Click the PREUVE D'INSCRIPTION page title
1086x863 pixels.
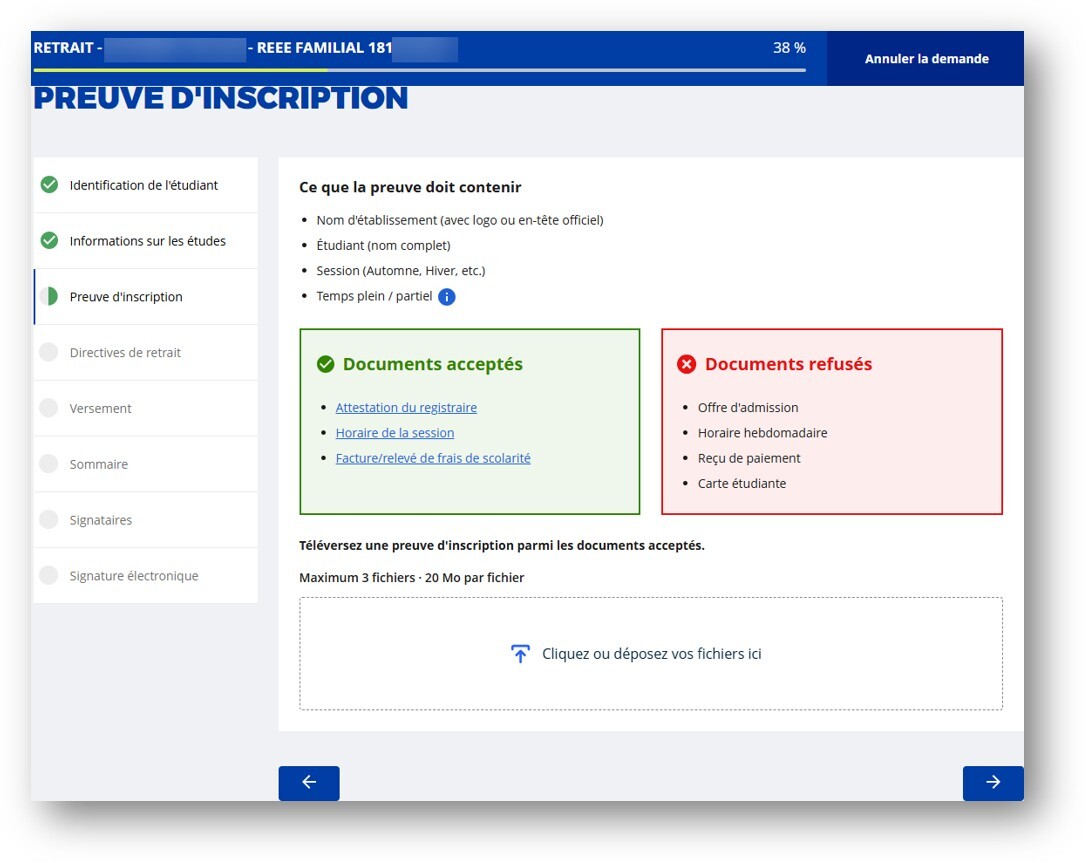221,98
